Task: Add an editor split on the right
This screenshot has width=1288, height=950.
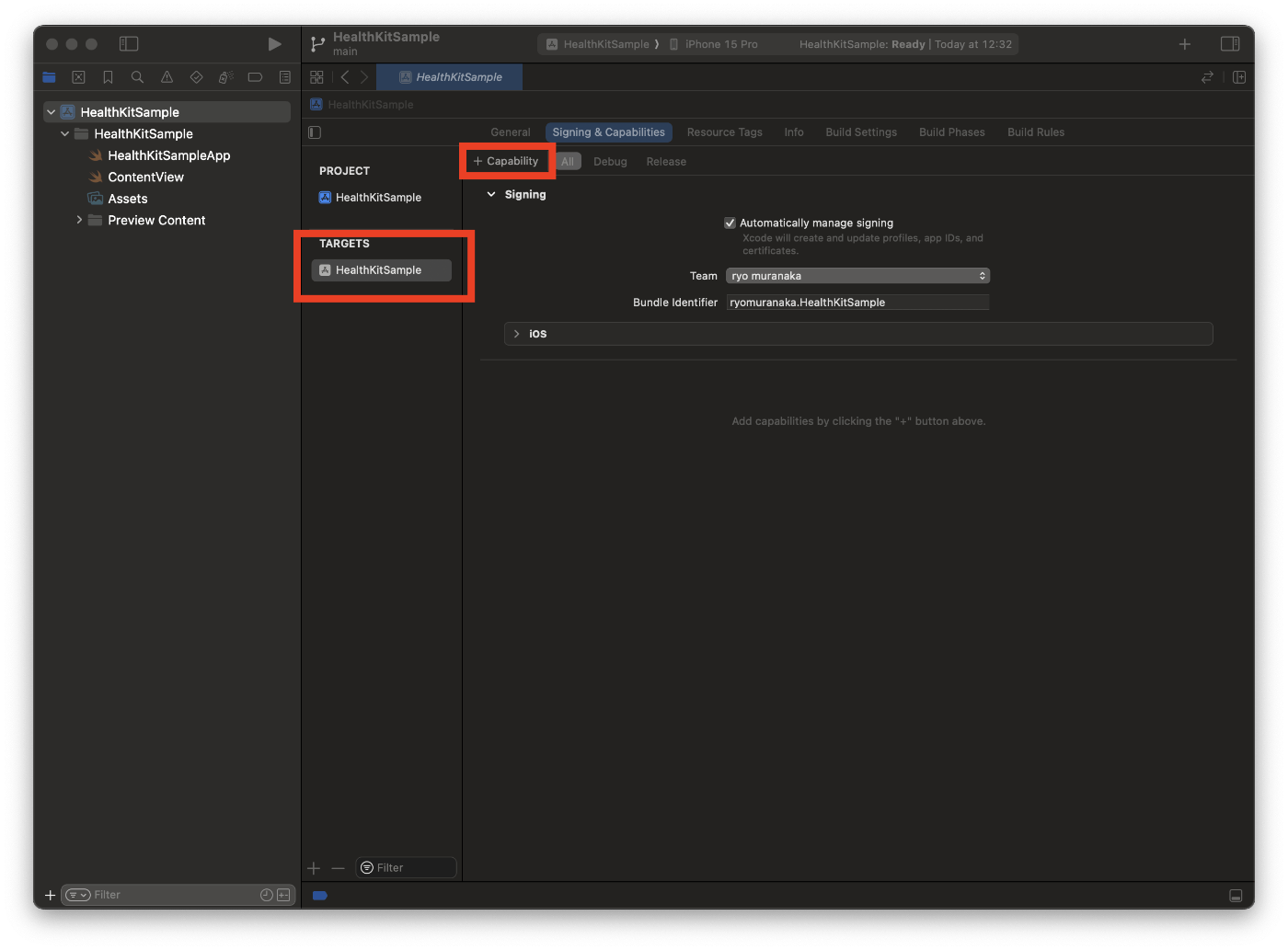Action: [x=1239, y=77]
